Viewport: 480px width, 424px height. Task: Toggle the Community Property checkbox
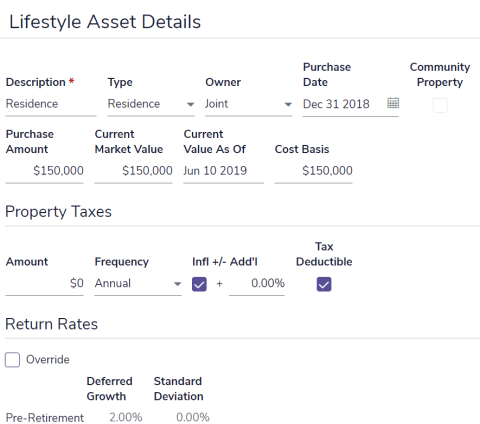pyautogui.click(x=440, y=105)
